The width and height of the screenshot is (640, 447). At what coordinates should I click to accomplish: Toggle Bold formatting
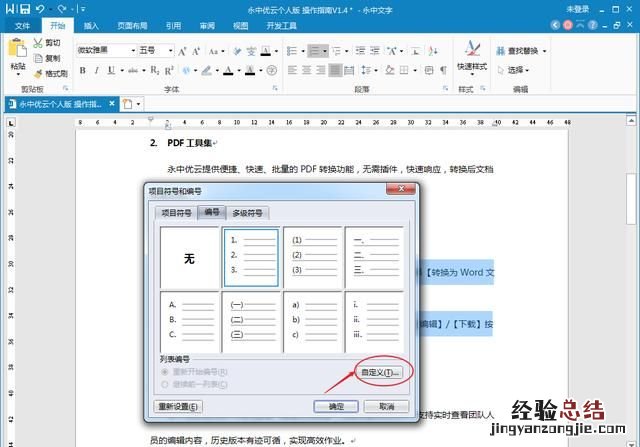click(82, 71)
